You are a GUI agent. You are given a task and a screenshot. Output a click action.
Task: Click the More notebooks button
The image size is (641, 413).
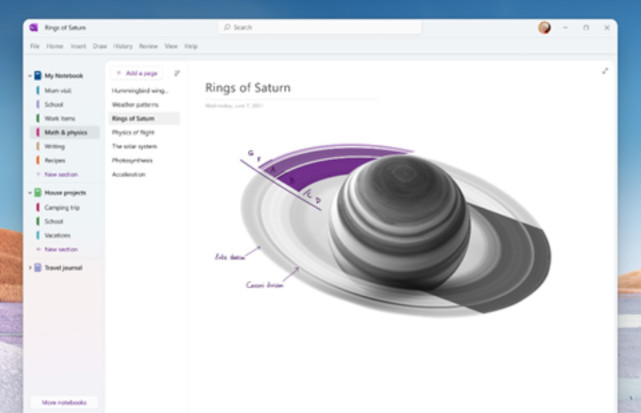click(x=64, y=402)
